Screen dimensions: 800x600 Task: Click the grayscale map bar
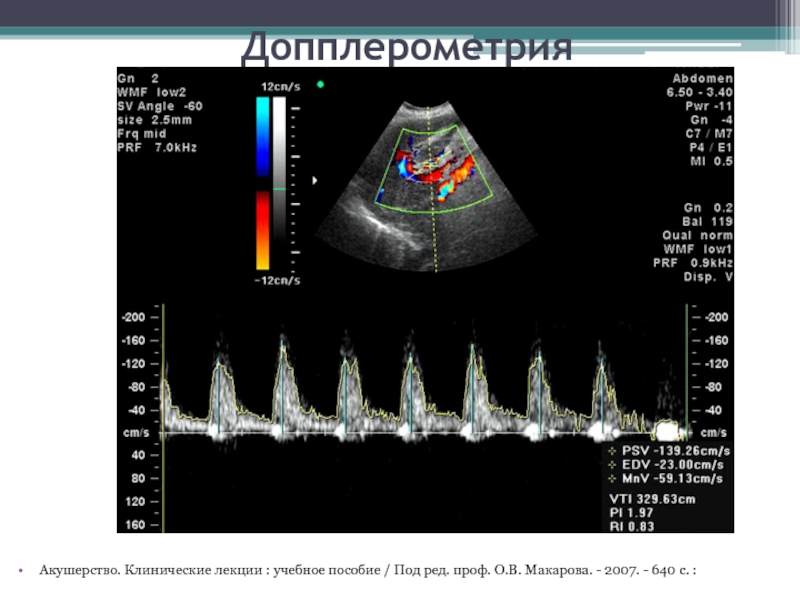280,168
